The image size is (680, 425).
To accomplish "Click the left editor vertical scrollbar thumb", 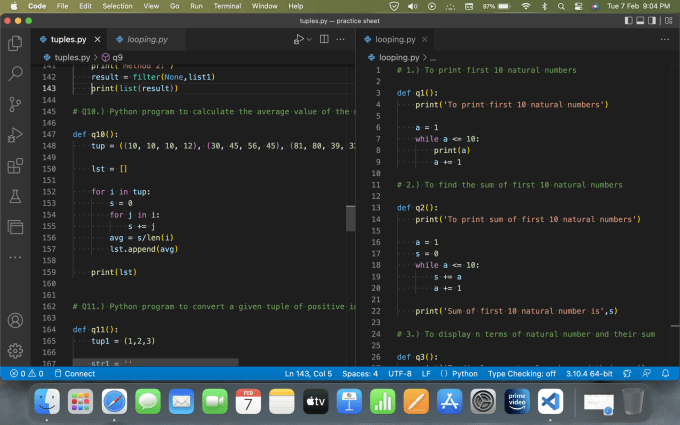I will (350, 218).
